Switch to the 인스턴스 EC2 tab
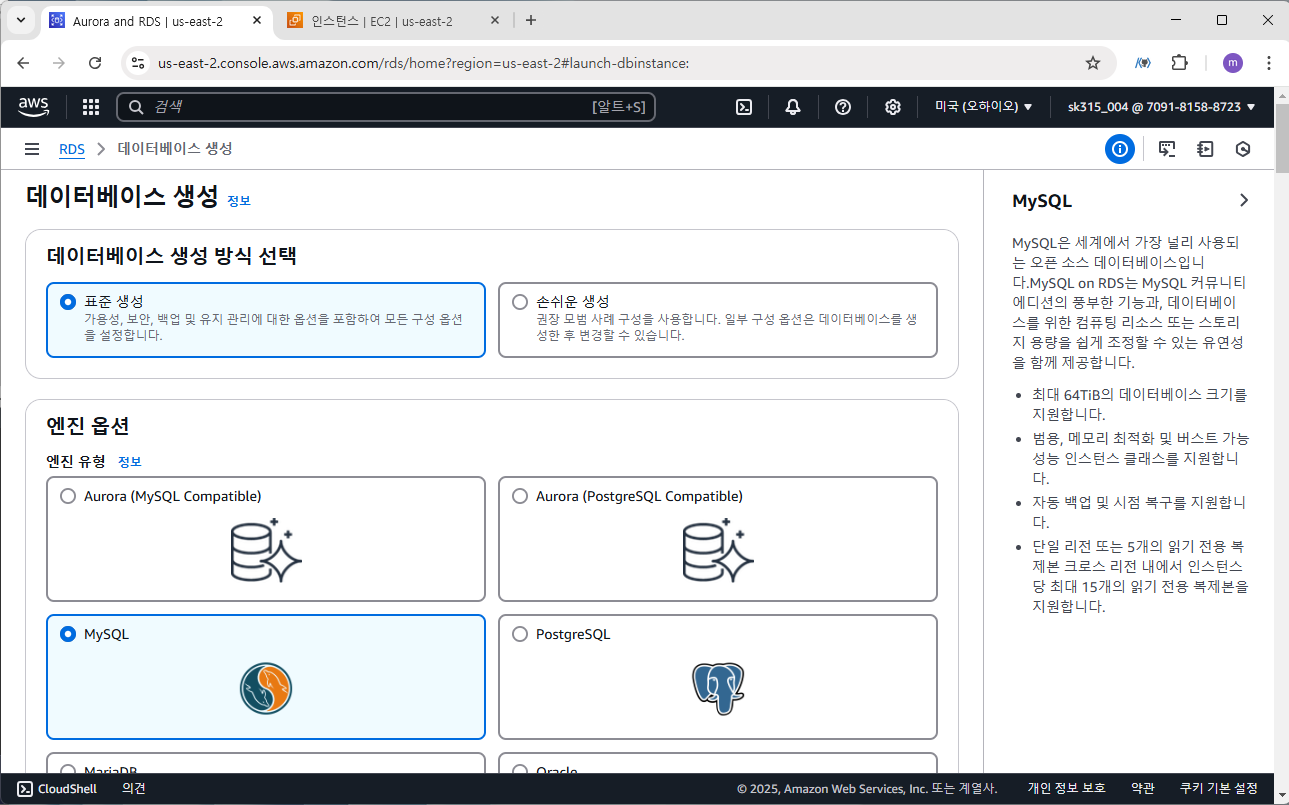The width and height of the screenshot is (1289, 805). click(382, 21)
